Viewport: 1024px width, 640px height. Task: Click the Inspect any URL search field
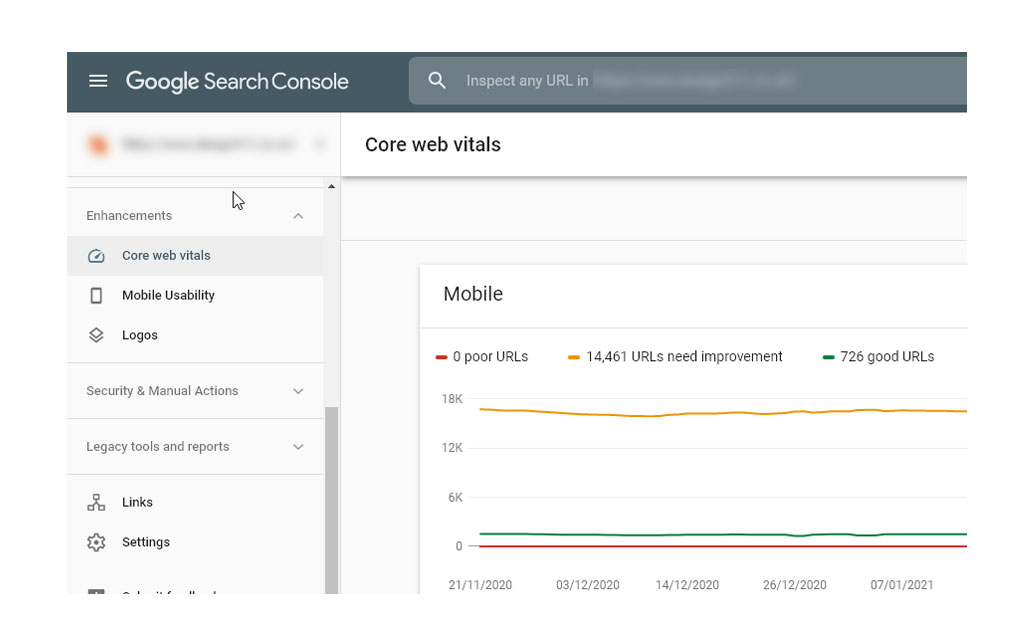pyautogui.click(x=688, y=81)
